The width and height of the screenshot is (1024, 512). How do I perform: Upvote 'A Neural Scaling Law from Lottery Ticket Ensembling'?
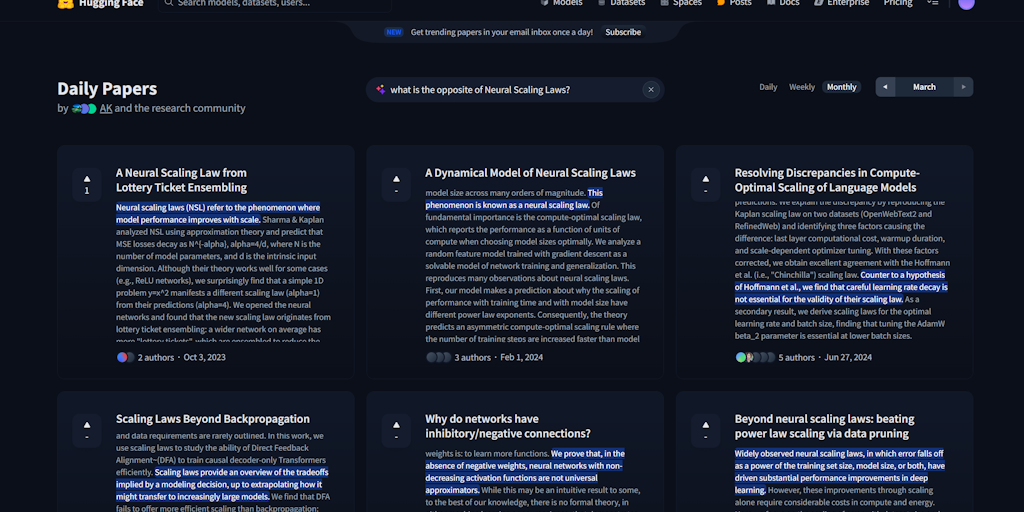(87, 185)
